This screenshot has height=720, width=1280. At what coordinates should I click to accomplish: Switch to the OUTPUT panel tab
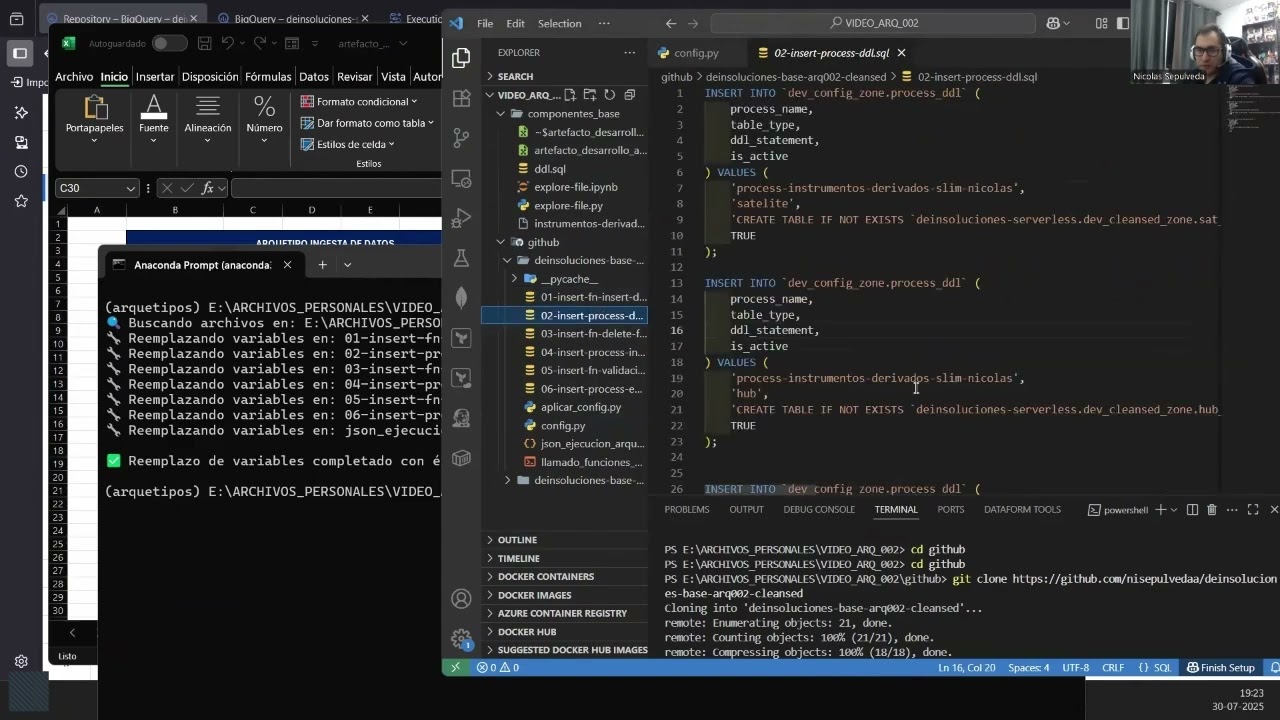(746, 510)
